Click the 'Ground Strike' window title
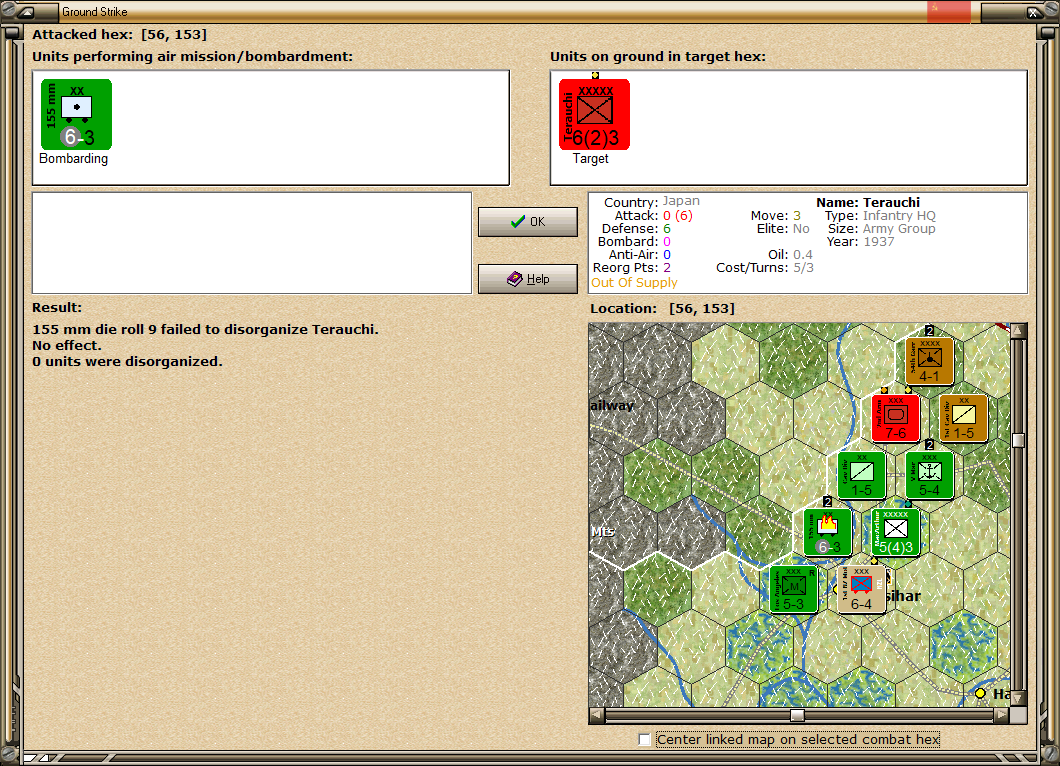Image resolution: width=1060 pixels, height=766 pixels. 95,11
